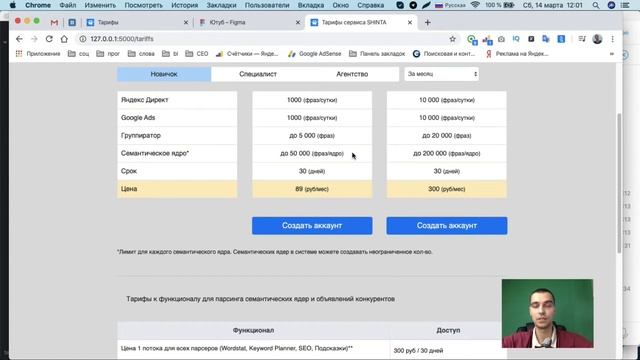Open Chrome three-dot menu

point(612,39)
